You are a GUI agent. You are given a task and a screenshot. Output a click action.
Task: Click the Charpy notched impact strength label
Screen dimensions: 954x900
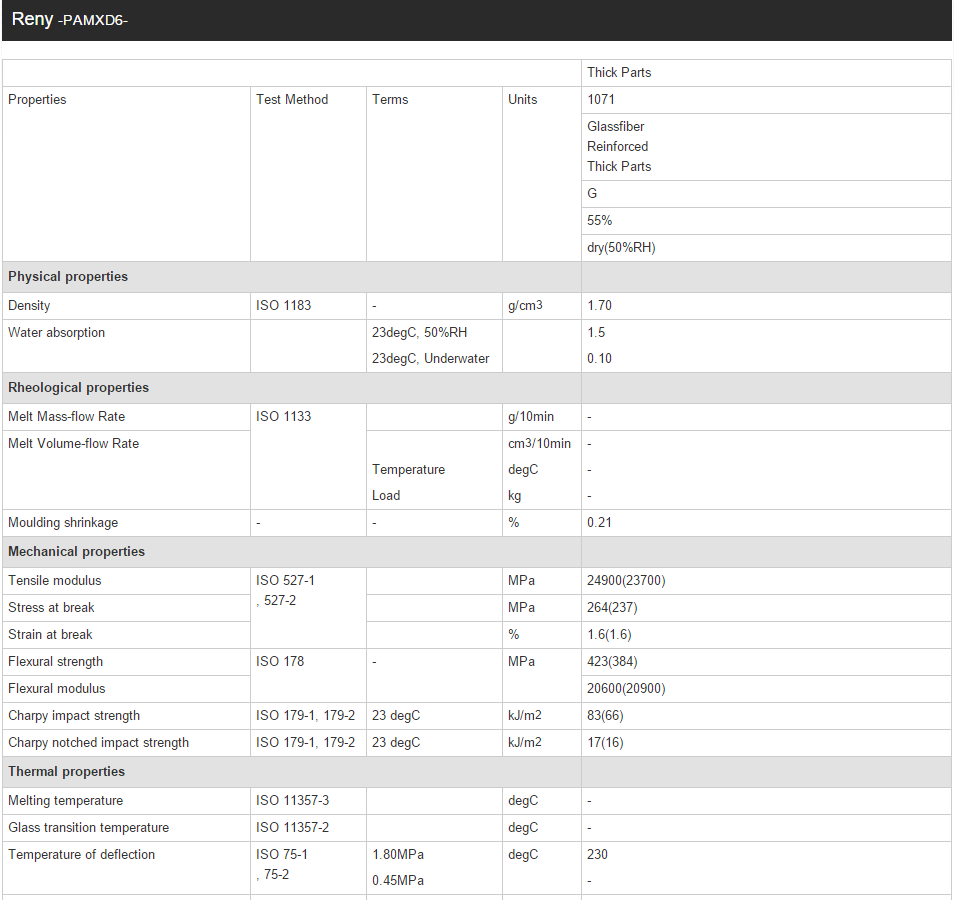[98, 742]
